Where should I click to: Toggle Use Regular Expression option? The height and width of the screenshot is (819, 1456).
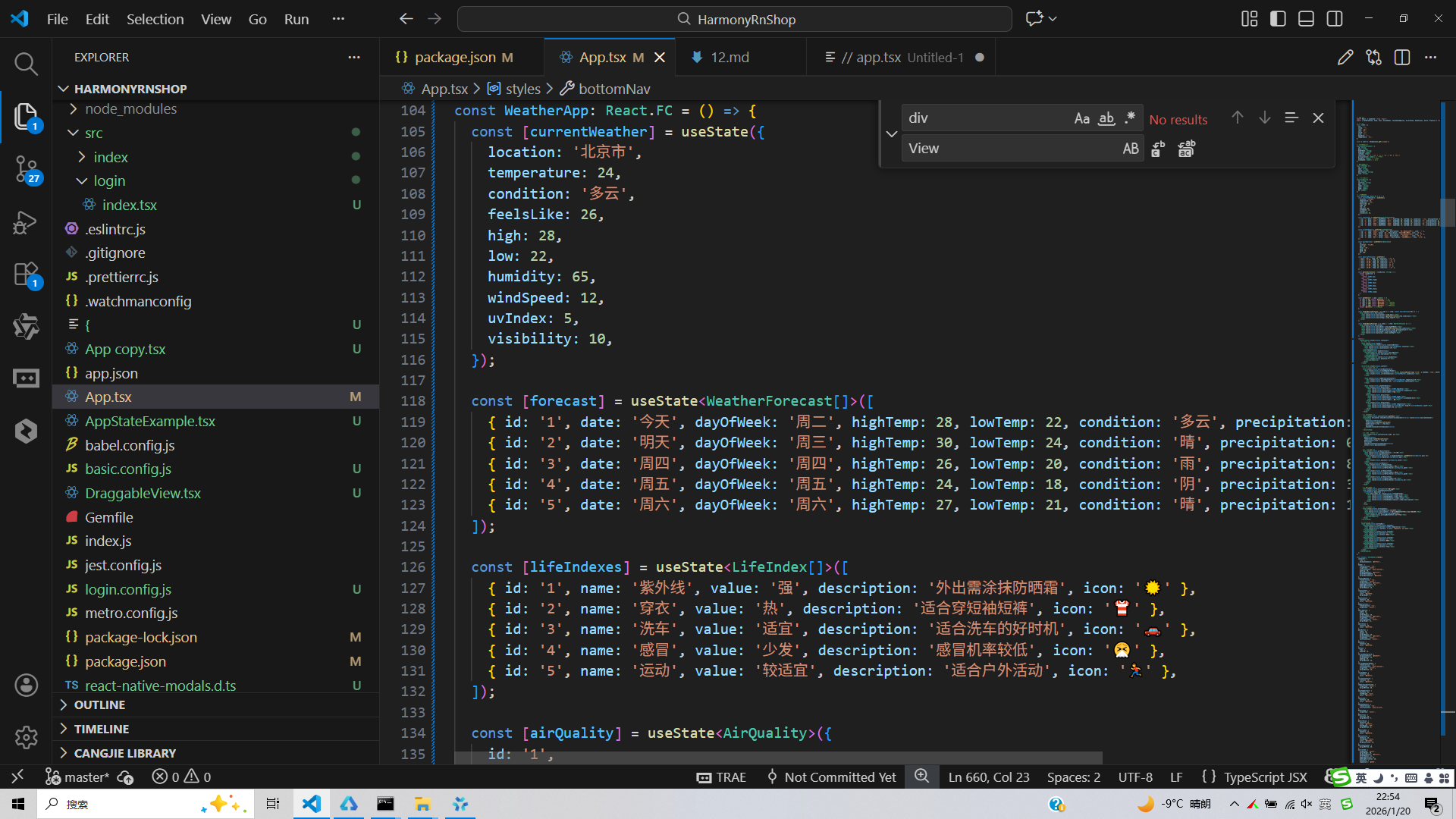pyautogui.click(x=1130, y=118)
